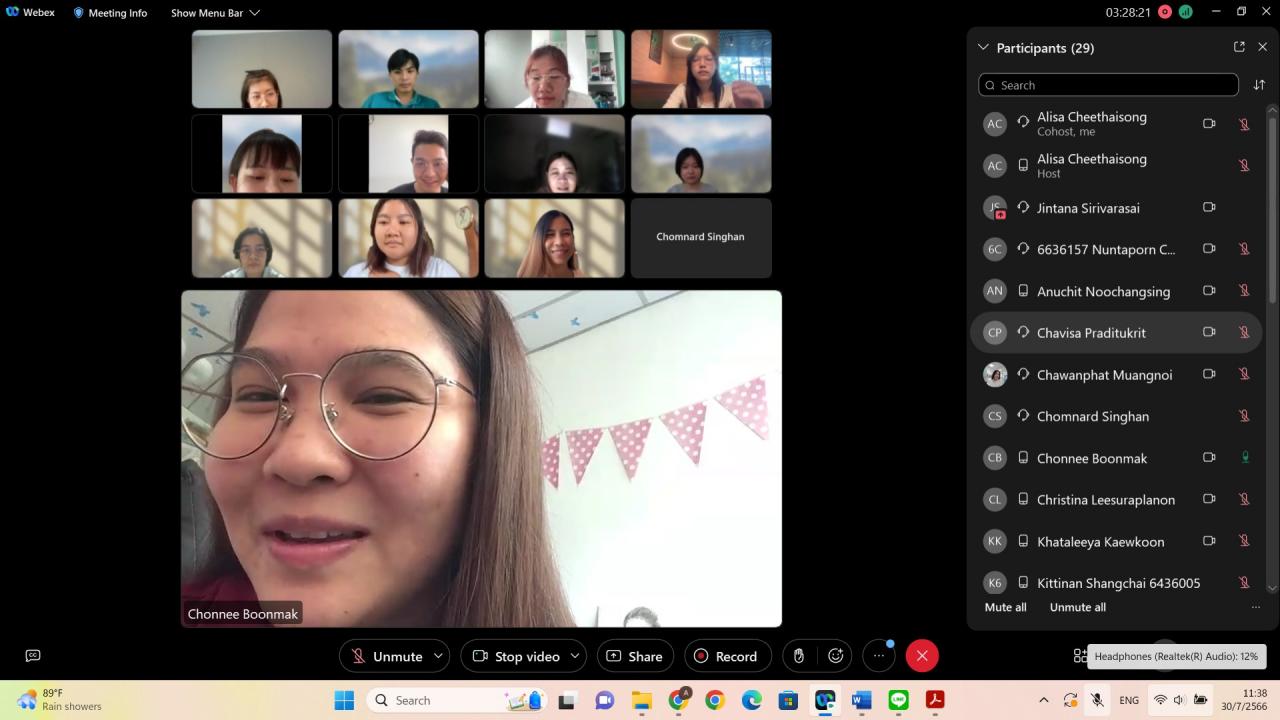Toggle the mute icon for Khataleeya Kaewkoon
This screenshot has width=1280, height=720.
coord(1245,541)
